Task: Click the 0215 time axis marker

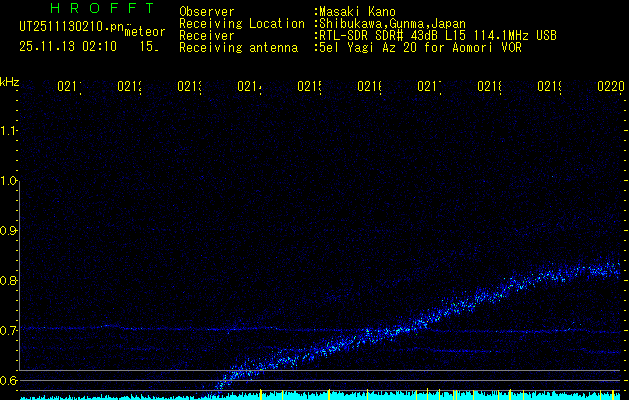Action: tap(310, 87)
